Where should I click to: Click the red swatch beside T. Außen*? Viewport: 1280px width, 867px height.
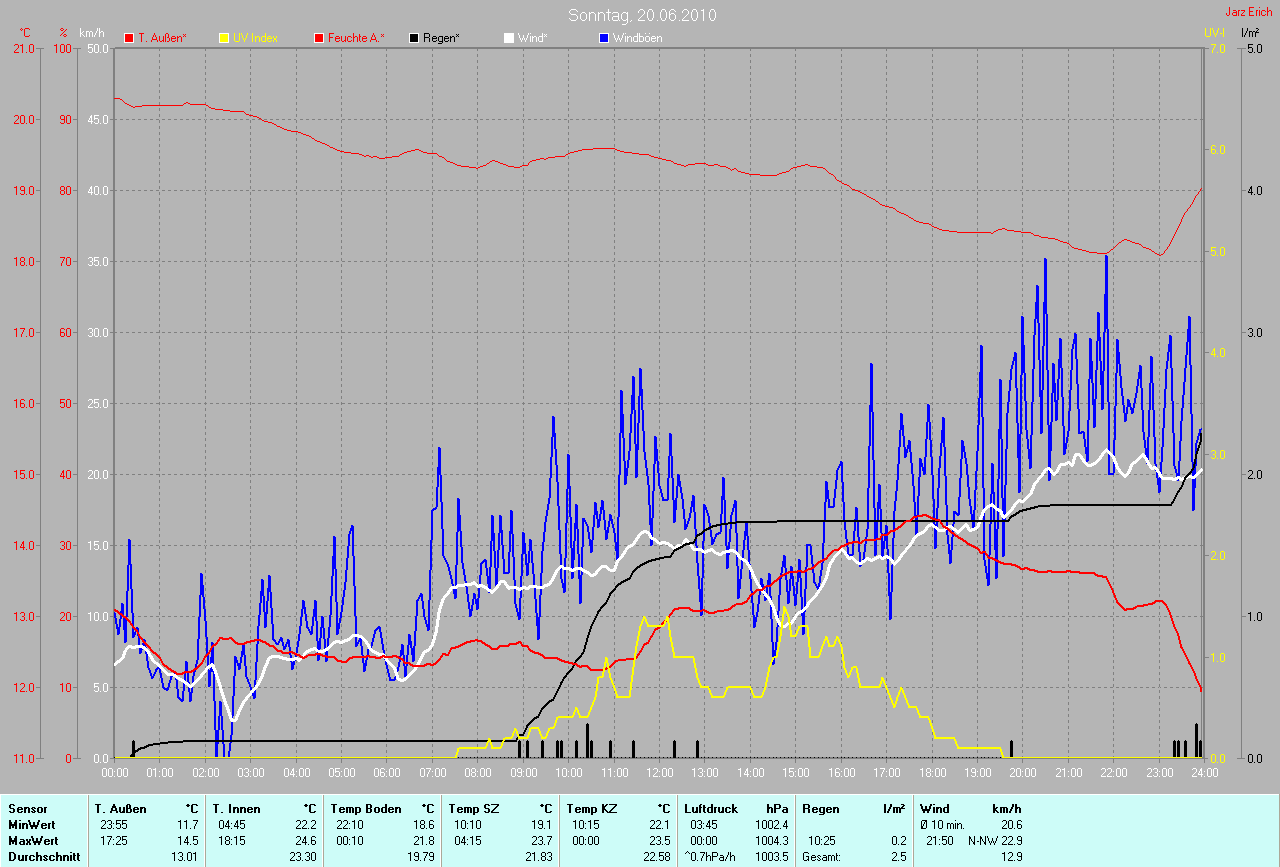[x=129, y=38]
